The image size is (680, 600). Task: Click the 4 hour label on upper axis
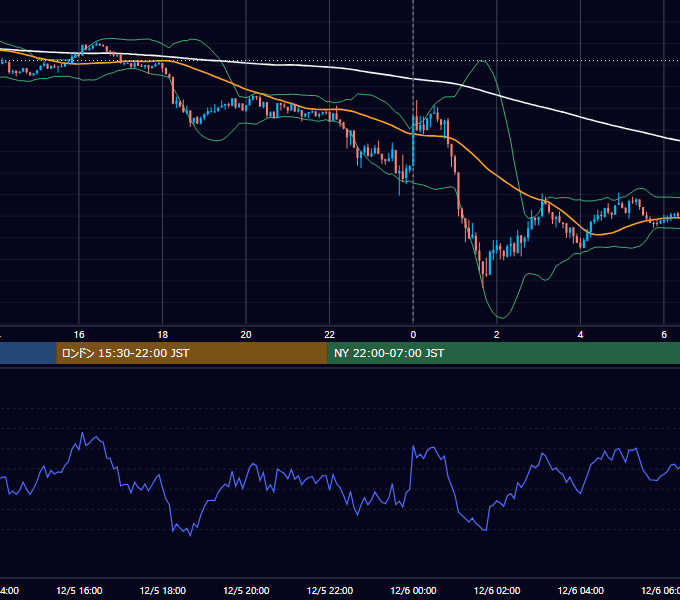[580, 335]
